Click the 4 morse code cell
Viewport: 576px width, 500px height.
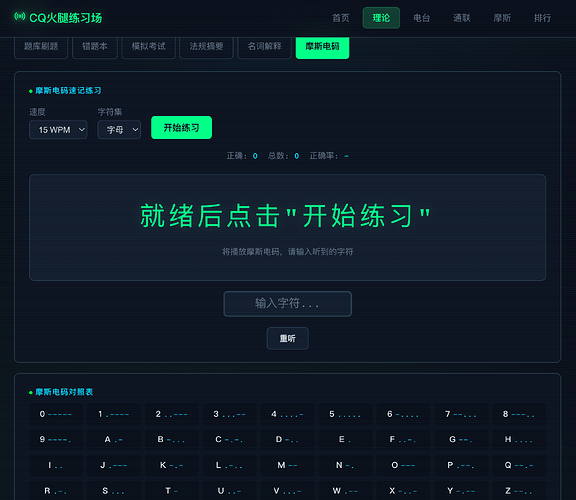coord(287,414)
